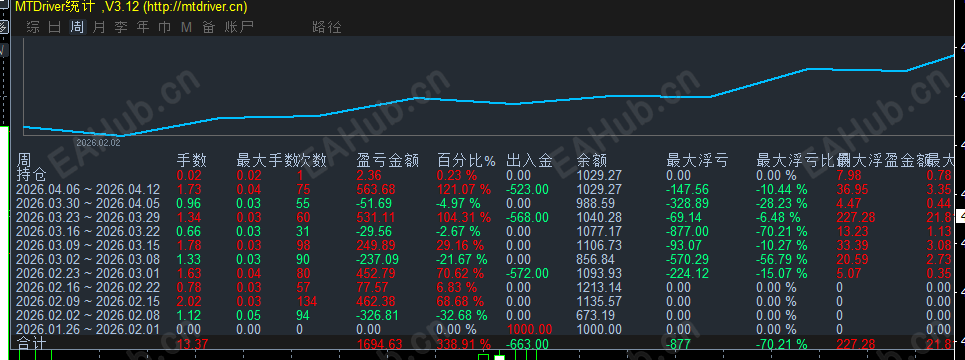Select week row 2026.02.23 ~ 2026.03.01

pyautogui.click(x=88, y=273)
